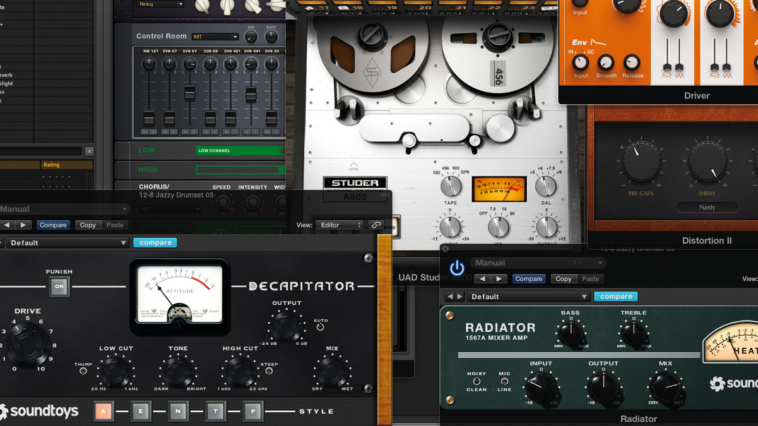The height and width of the screenshot is (426, 758).
Task: Click the HIGH channel row label
Action: pos(147,170)
